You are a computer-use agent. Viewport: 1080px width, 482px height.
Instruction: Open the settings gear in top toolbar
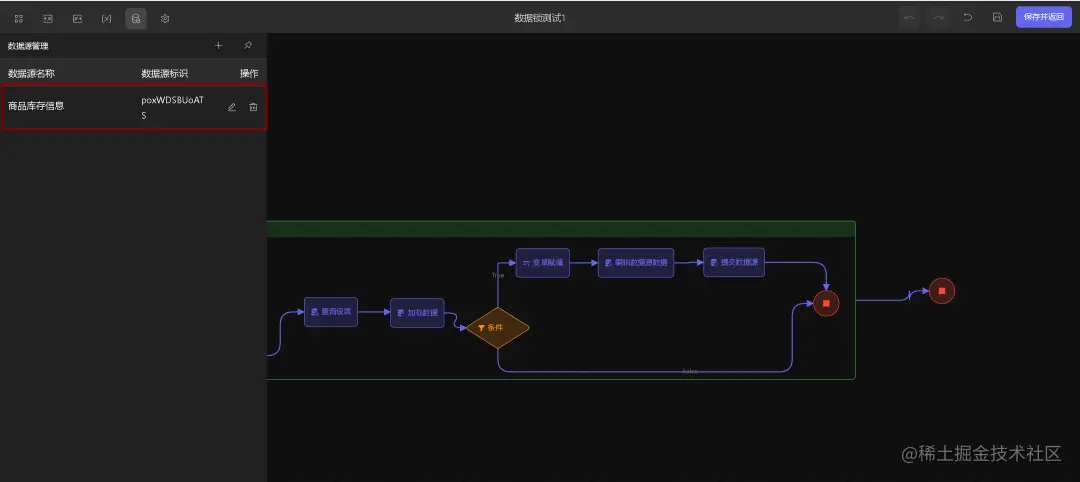[x=165, y=19]
